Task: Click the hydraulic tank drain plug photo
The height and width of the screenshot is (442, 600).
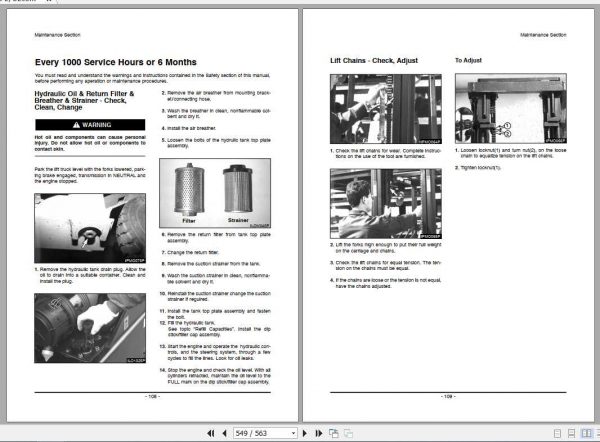Action: 90,228
